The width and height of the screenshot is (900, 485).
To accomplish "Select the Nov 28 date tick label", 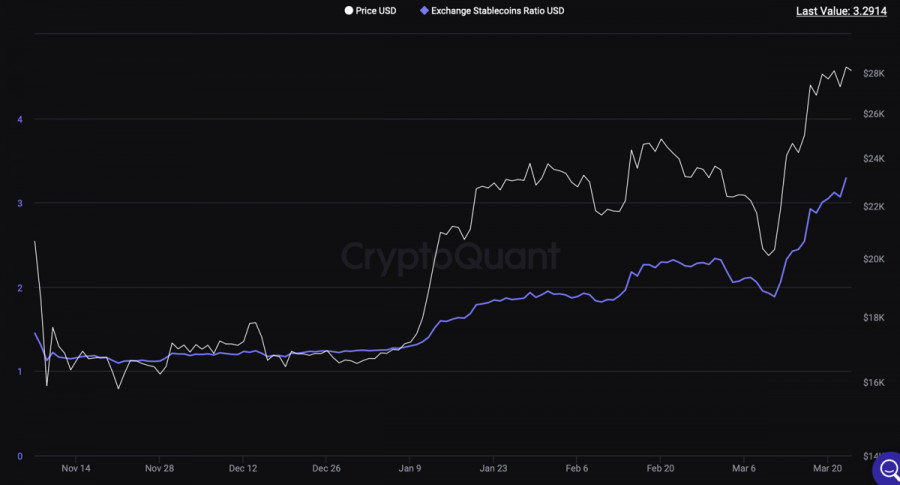I will pos(160,467).
